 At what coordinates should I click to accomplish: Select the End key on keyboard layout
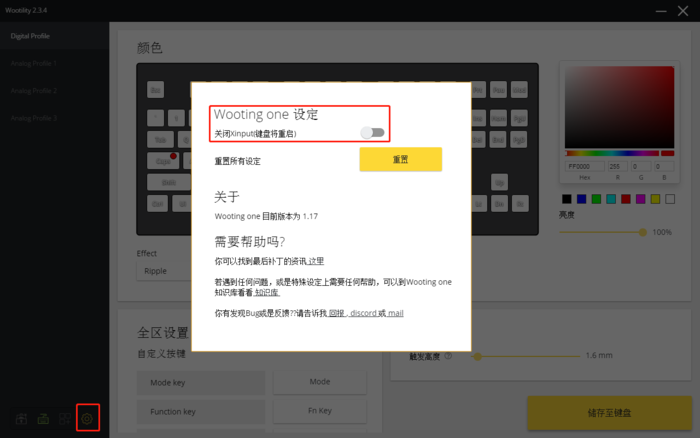[x=498, y=140]
